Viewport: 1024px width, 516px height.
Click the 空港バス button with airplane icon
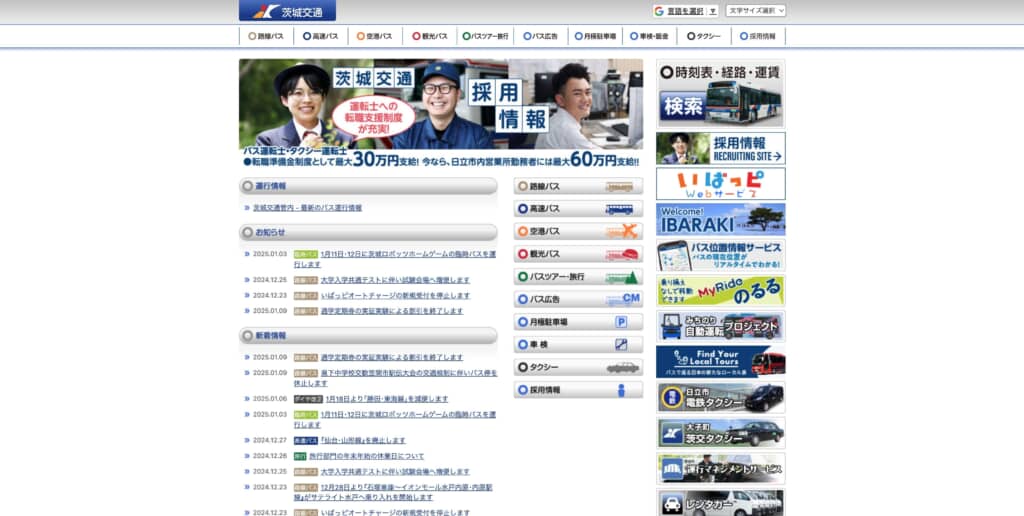[578, 231]
